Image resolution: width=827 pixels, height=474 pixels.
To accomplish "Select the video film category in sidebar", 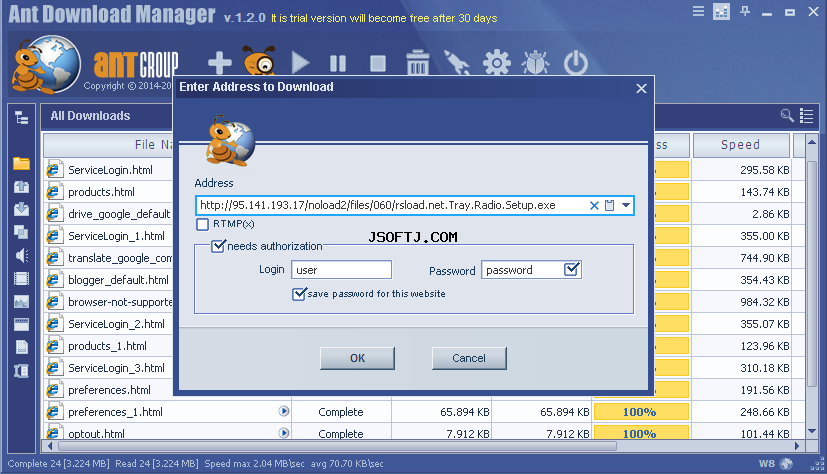I will click(22, 278).
